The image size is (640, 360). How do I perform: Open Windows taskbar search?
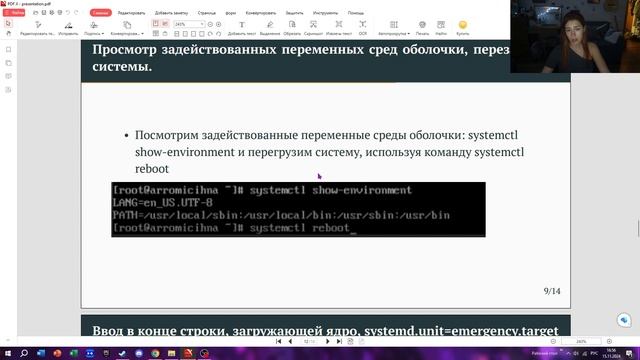[x=24, y=353]
